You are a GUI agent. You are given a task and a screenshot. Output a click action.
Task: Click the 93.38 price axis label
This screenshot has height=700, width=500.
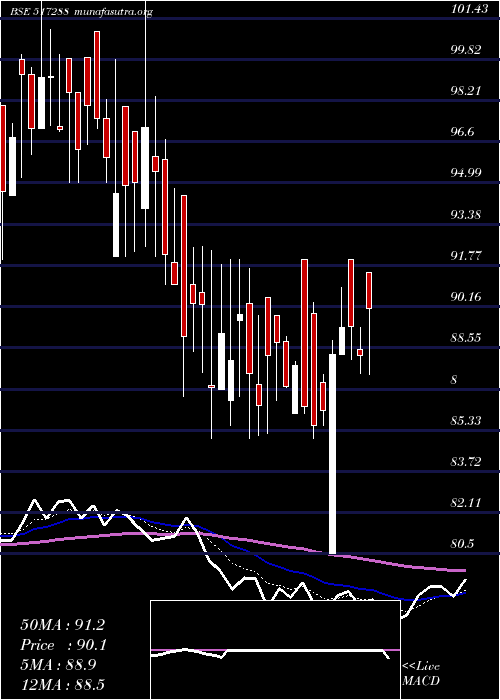click(468, 214)
